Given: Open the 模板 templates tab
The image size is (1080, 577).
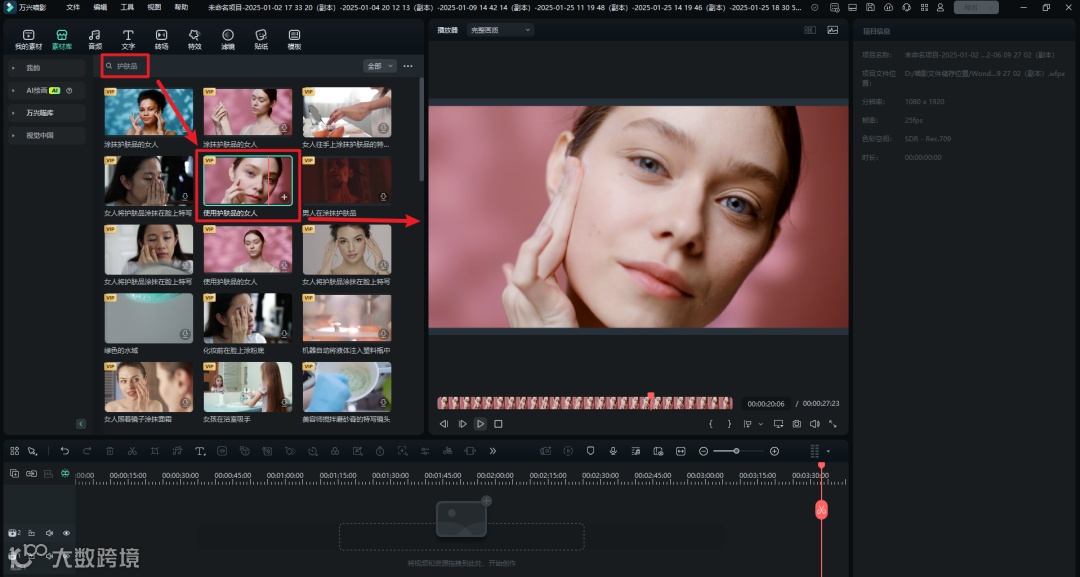Looking at the screenshot, I should coord(294,40).
